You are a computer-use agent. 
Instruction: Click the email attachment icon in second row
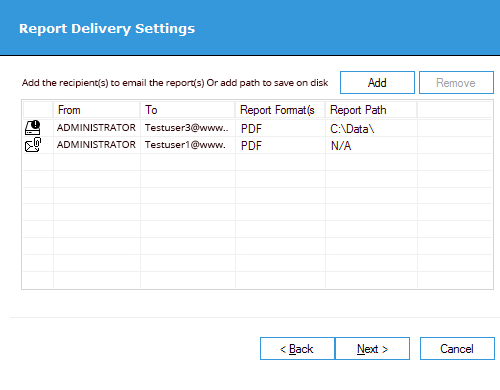[33, 145]
